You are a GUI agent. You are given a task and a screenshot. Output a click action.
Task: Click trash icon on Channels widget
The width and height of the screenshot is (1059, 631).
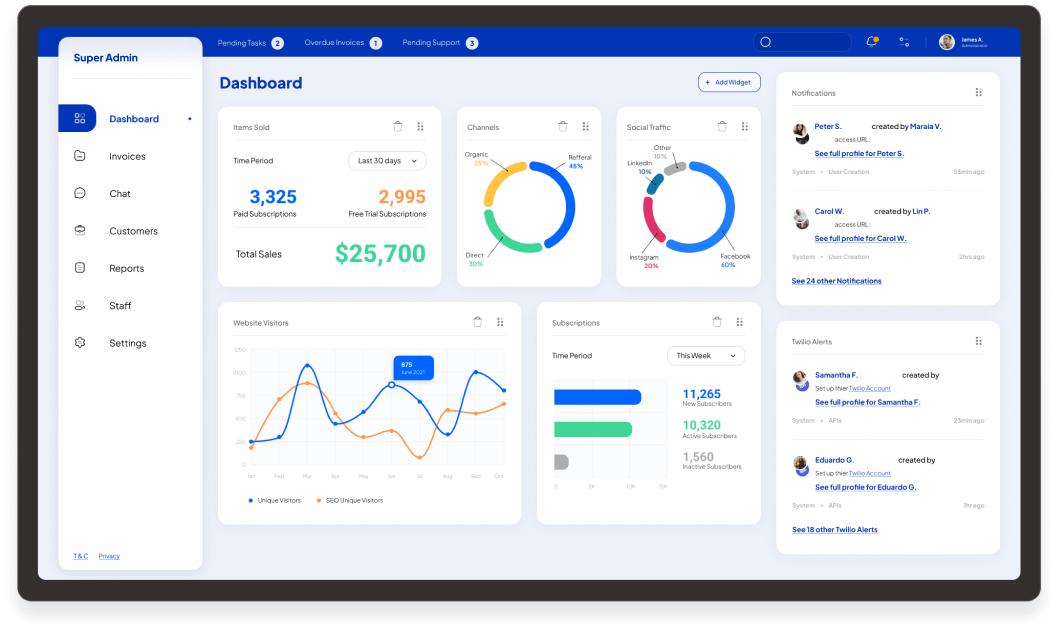(x=563, y=127)
